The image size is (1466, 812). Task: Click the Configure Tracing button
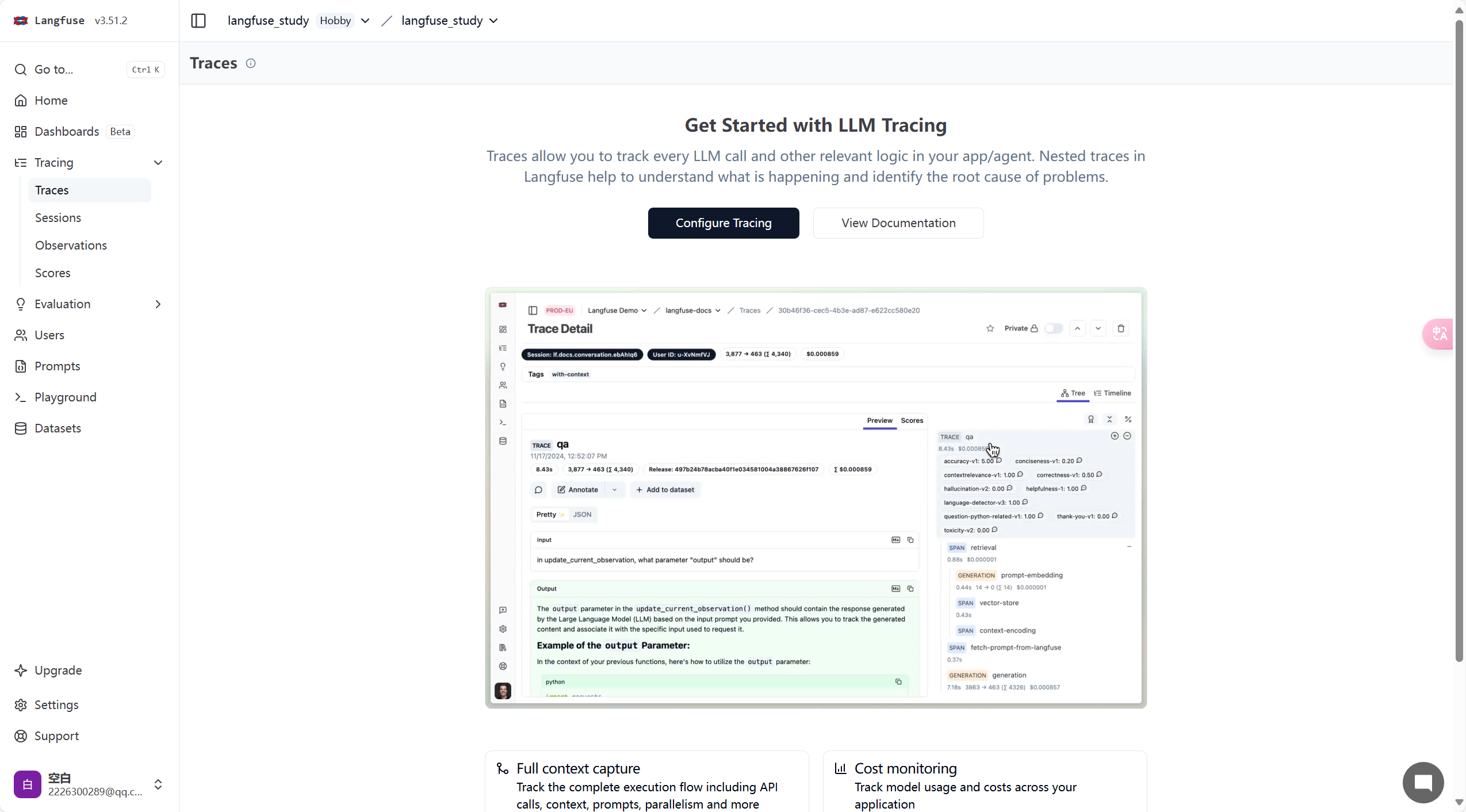click(724, 223)
